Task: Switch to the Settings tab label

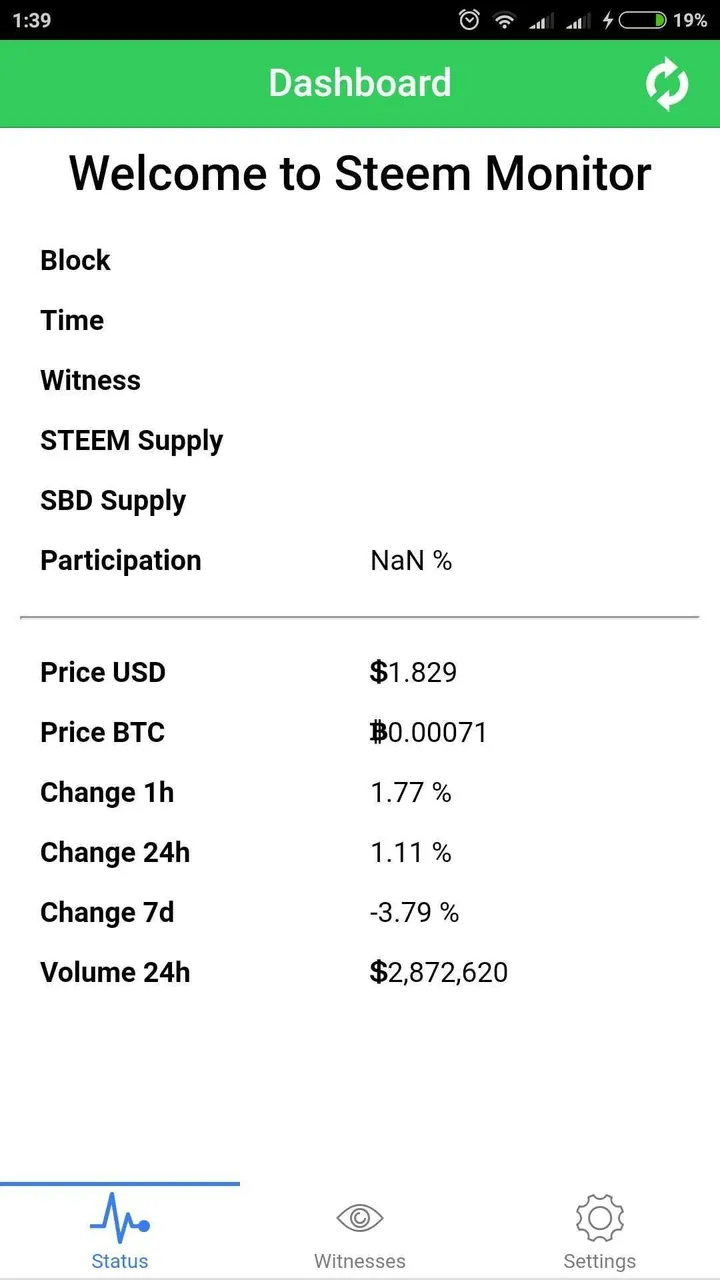Action: click(600, 1261)
